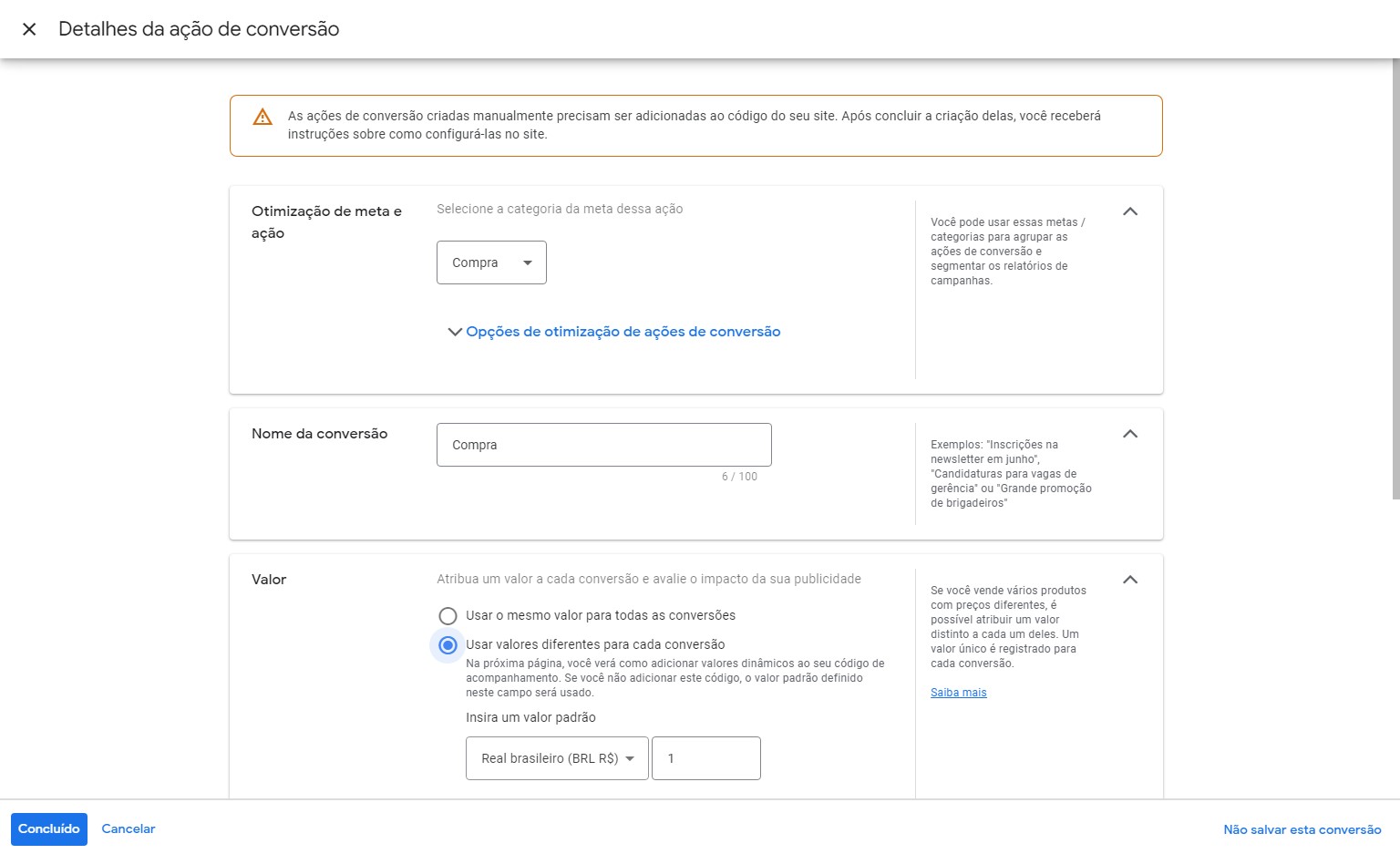This screenshot has width=1400, height=854.
Task: Collapse the Valor section
Action: pyautogui.click(x=1130, y=580)
